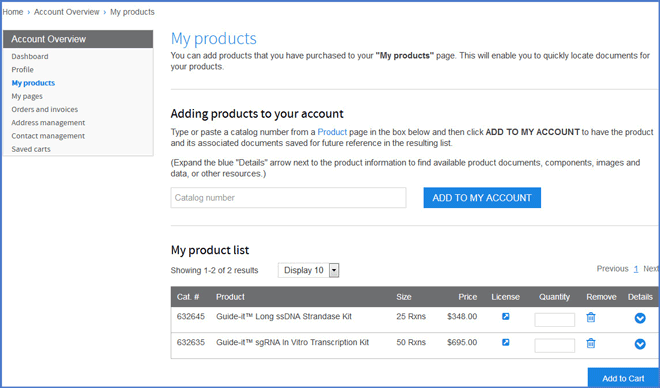This screenshot has height=388, width=660.
Task: Click the My product list heading
Action: [x=210, y=250]
